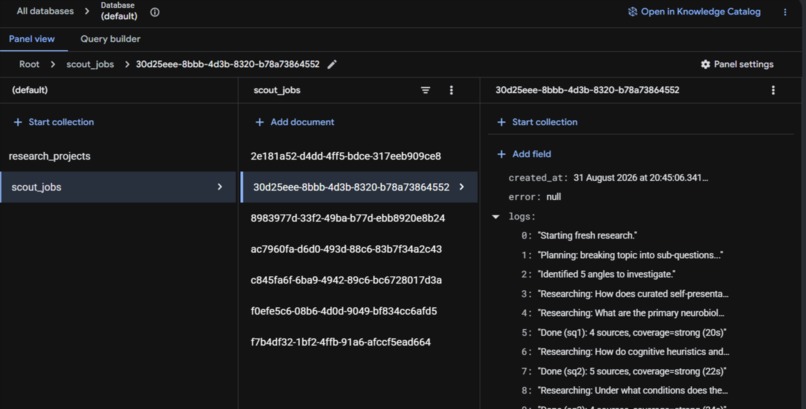Click the Panel settings gear icon
806x409 pixels.
tap(705, 64)
